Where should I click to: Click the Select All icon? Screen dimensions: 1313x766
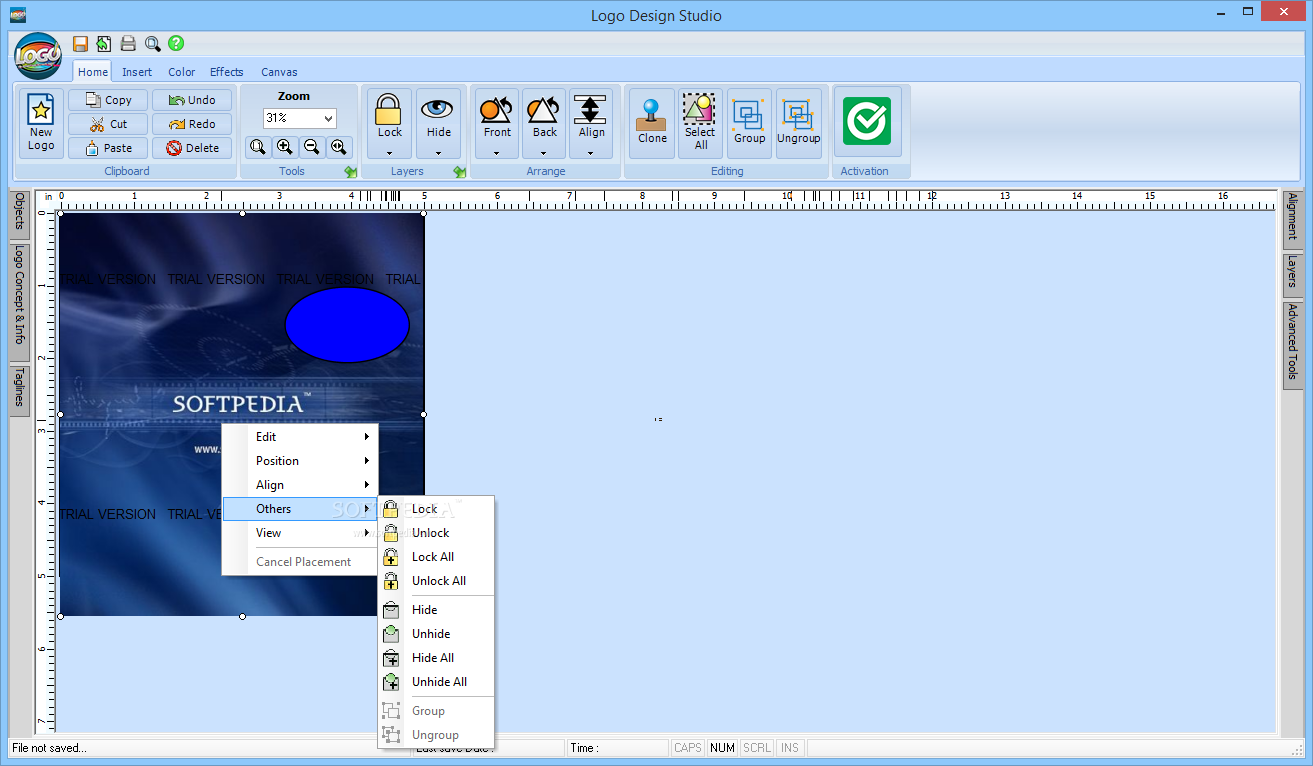point(700,108)
